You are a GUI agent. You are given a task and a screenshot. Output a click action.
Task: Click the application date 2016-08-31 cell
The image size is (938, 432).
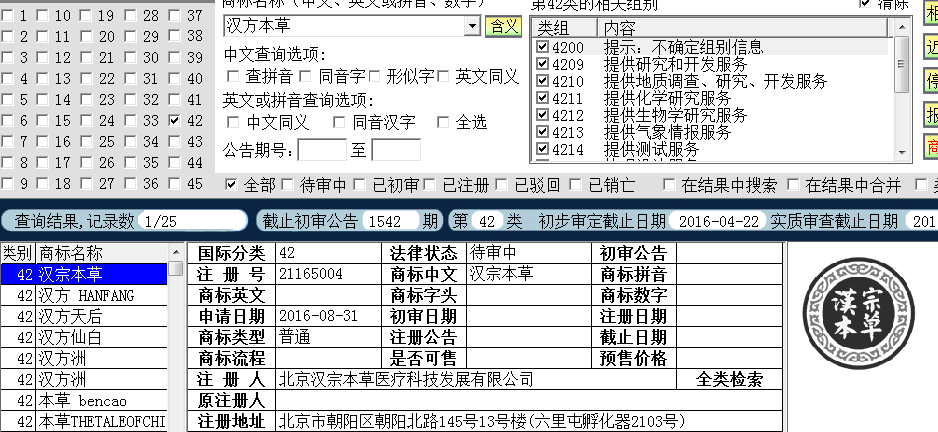click(328, 316)
